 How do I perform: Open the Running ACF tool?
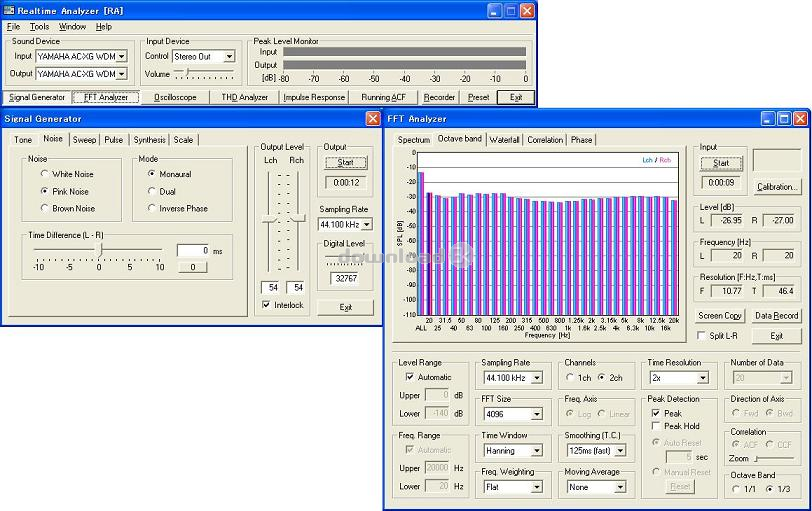(383, 97)
